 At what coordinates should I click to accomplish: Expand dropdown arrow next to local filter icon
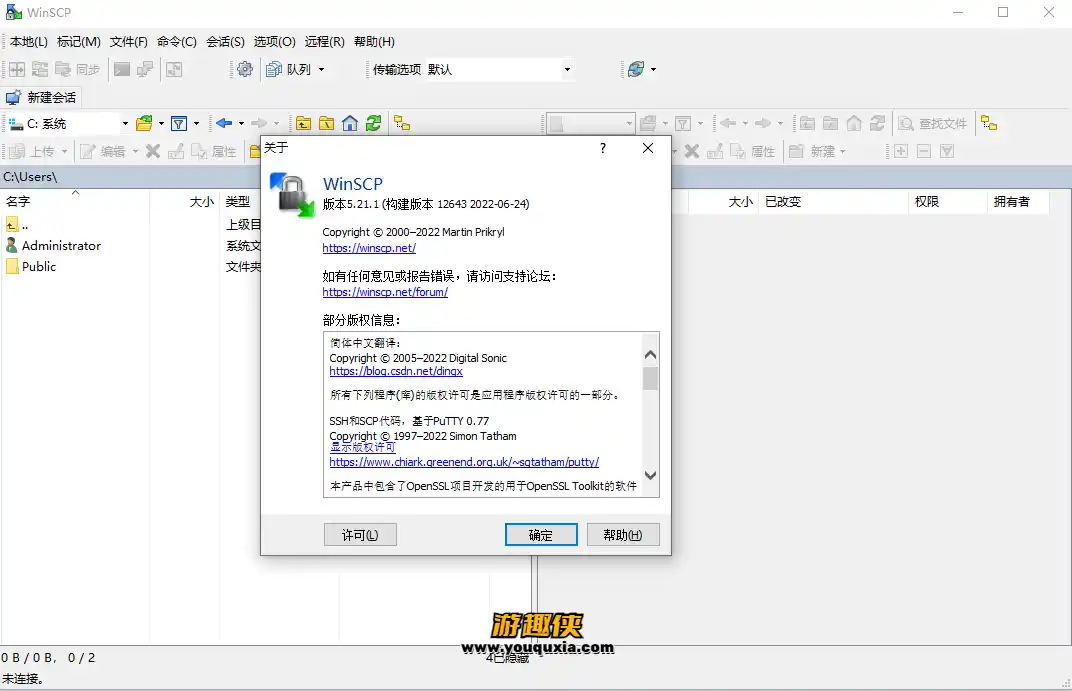pyautogui.click(x=196, y=124)
